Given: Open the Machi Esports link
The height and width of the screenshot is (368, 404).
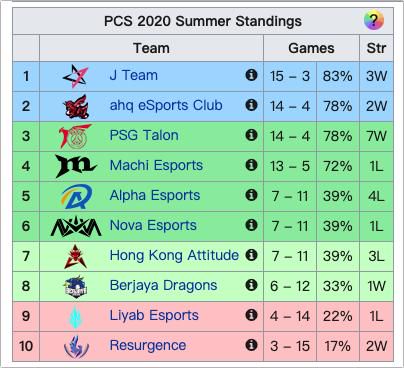Looking at the screenshot, I should tap(156, 165).
